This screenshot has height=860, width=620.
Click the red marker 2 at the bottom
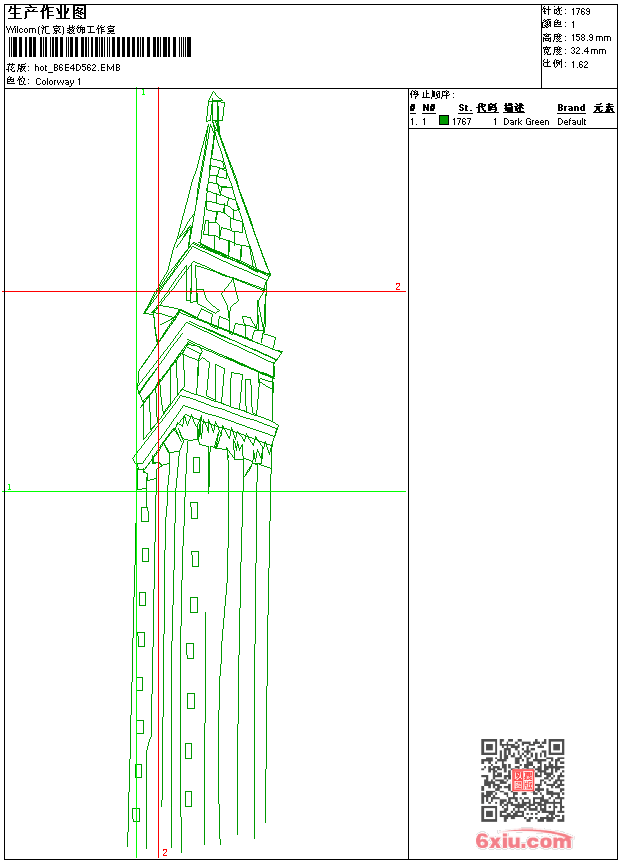coord(165,853)
